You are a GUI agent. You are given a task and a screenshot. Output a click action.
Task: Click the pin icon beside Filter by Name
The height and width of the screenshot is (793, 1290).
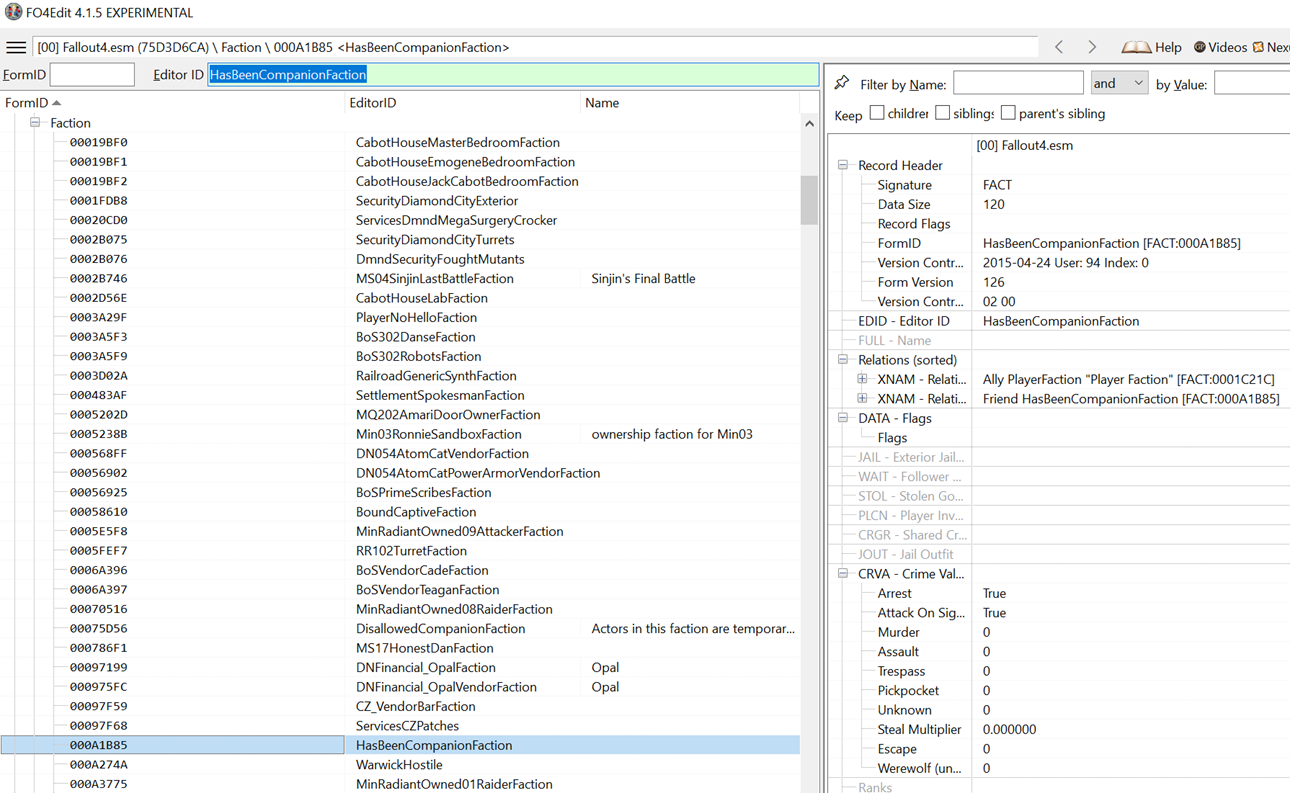[842, 83]
